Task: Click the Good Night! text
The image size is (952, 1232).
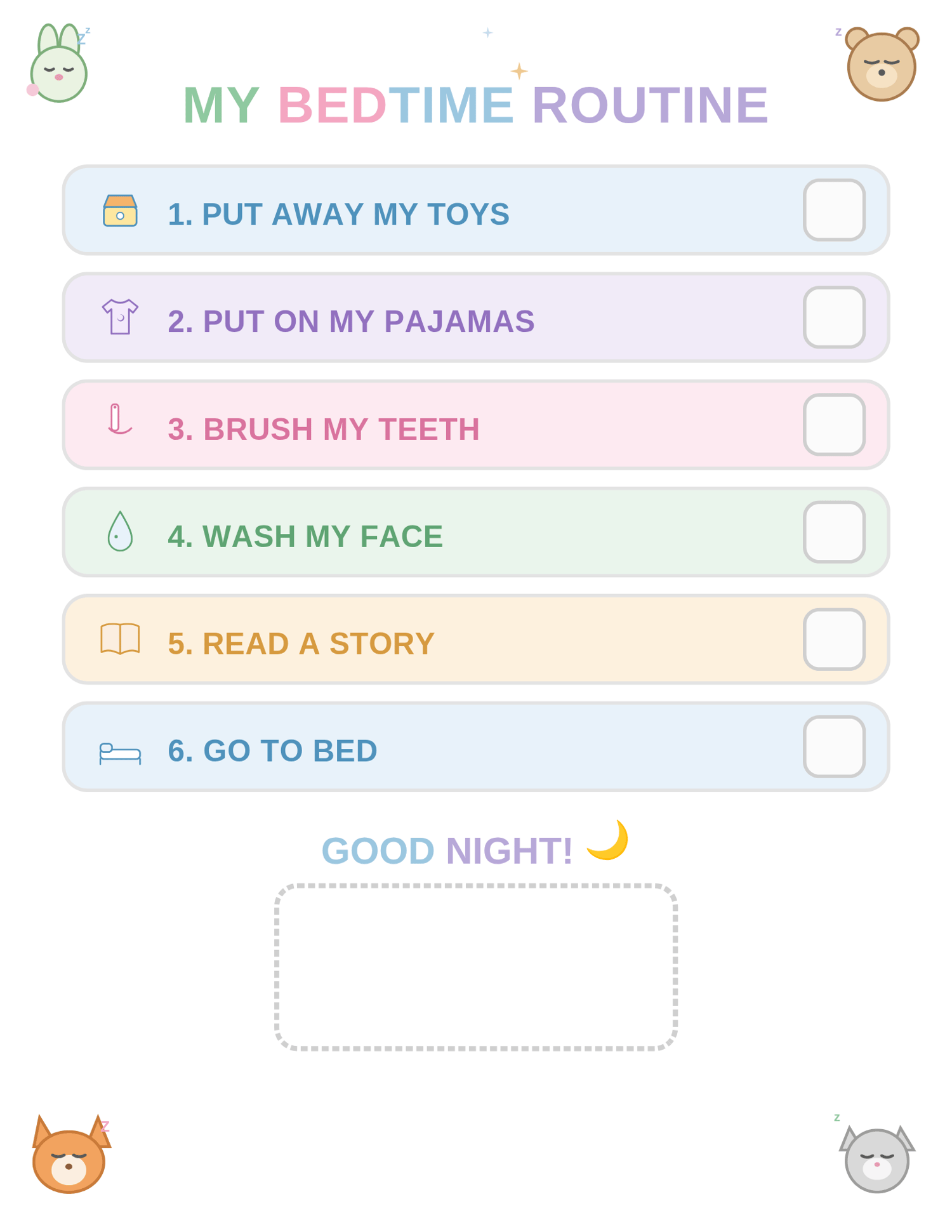Action: coord(447,851)
